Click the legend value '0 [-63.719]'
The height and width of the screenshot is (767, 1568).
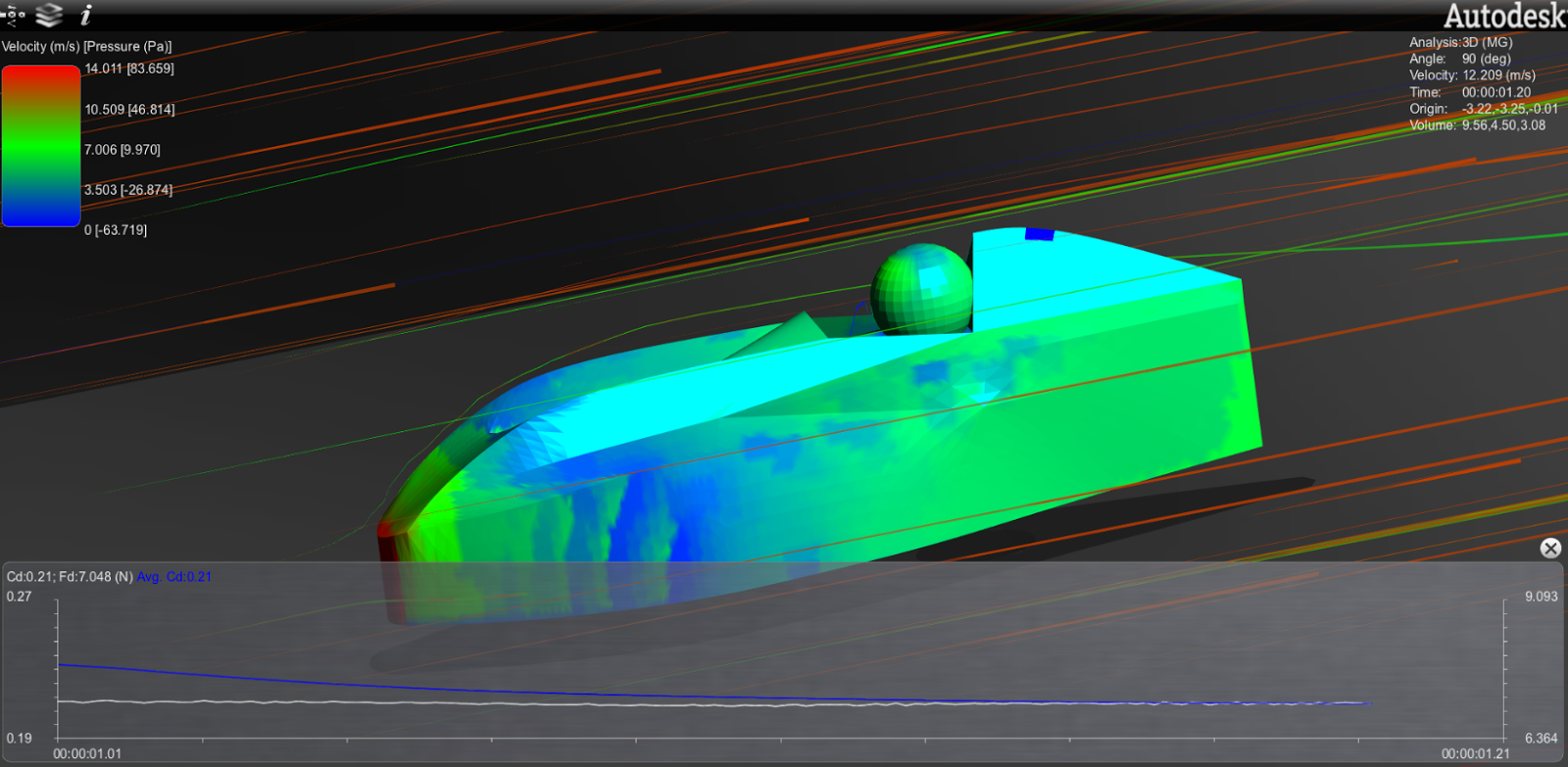pos(116,229)
